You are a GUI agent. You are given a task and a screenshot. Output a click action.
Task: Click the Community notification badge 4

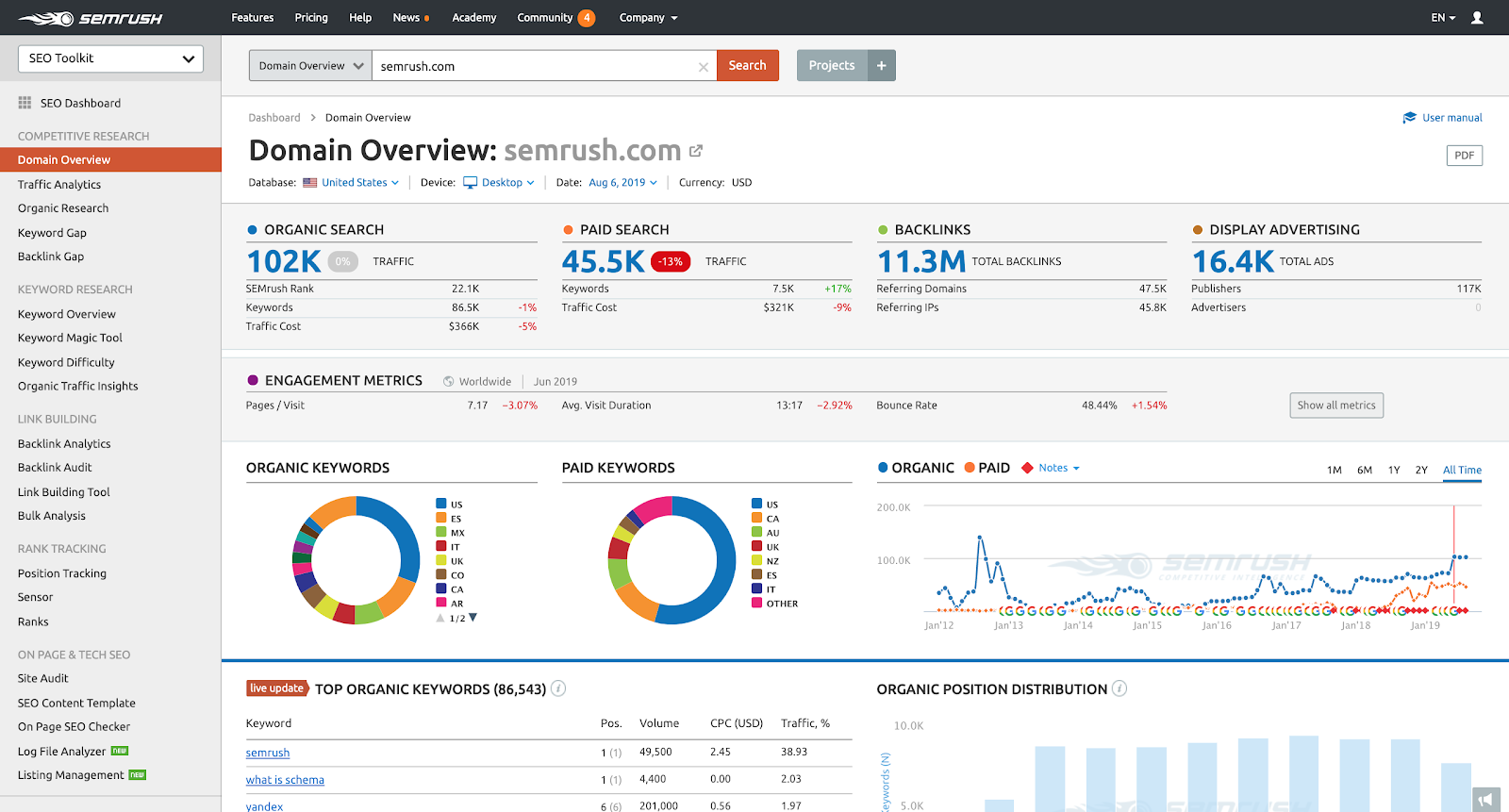click(587, 18)
